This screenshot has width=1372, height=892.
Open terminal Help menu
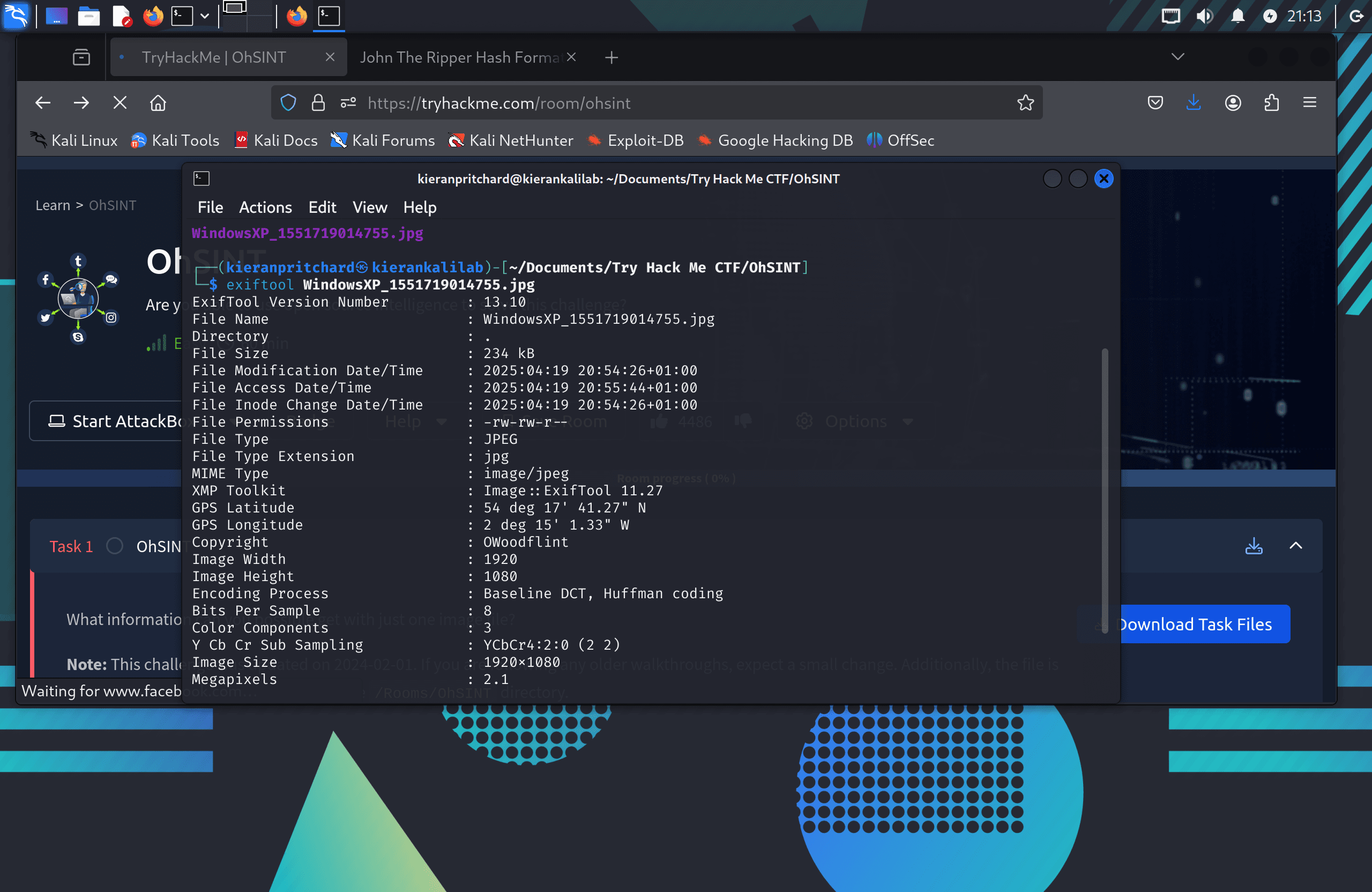tap(420, 207)
